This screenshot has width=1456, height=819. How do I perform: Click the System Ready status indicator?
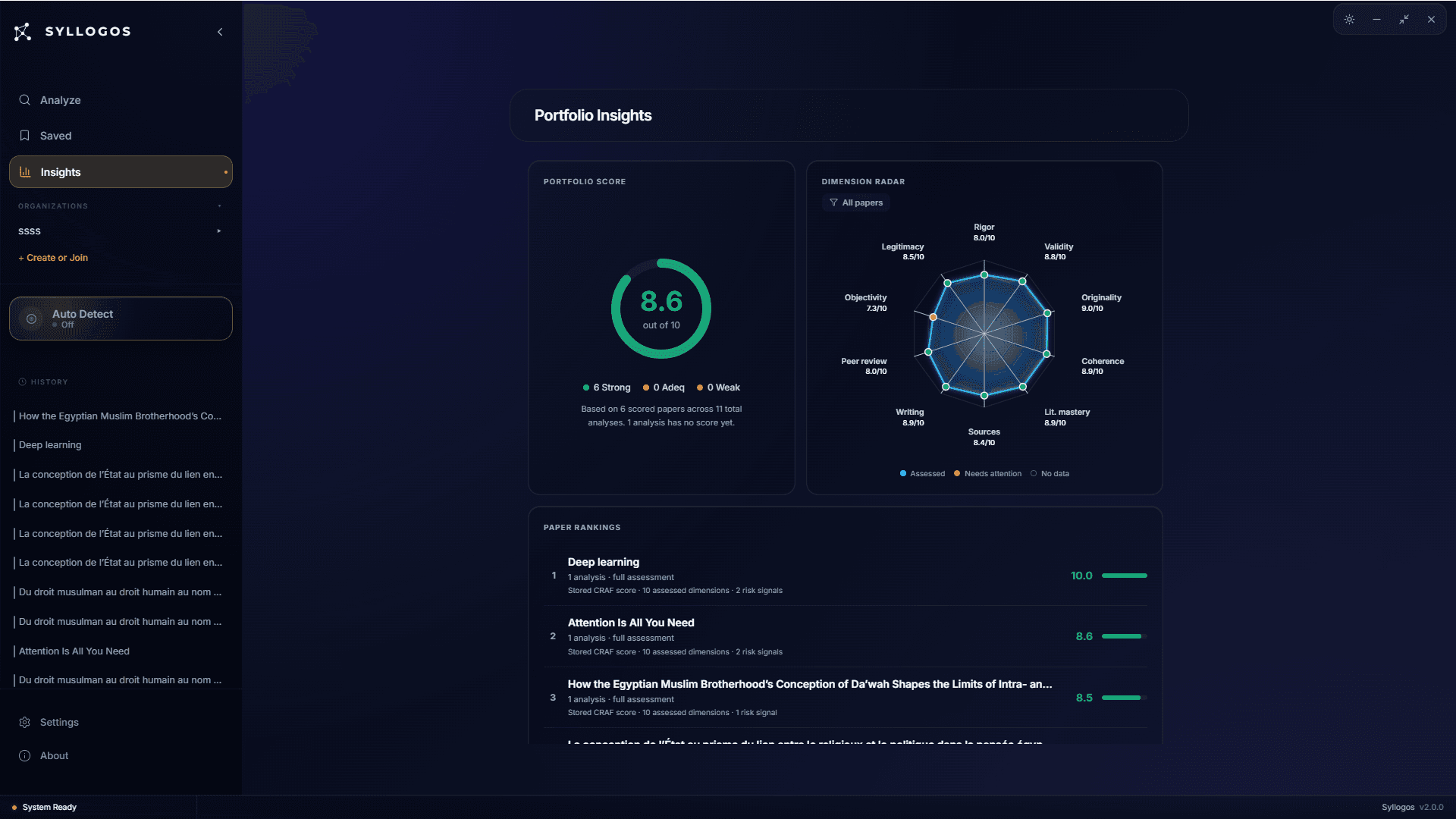[45, 808]
